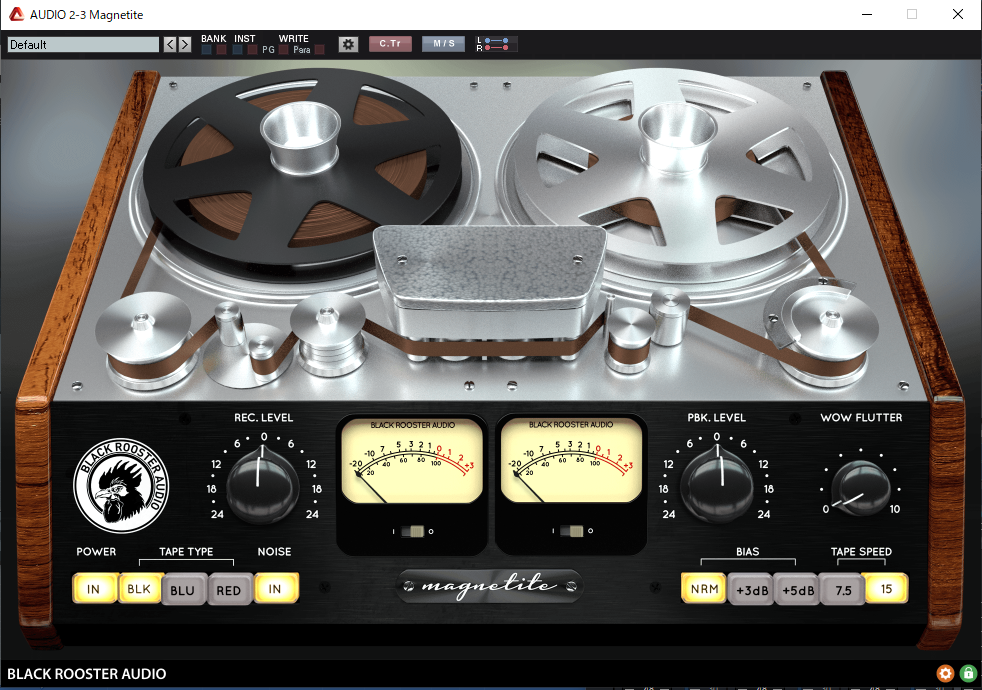Click the red BANK square
Image resolution: width=982 pixels, height=690 pixels.
pos(221,49)
